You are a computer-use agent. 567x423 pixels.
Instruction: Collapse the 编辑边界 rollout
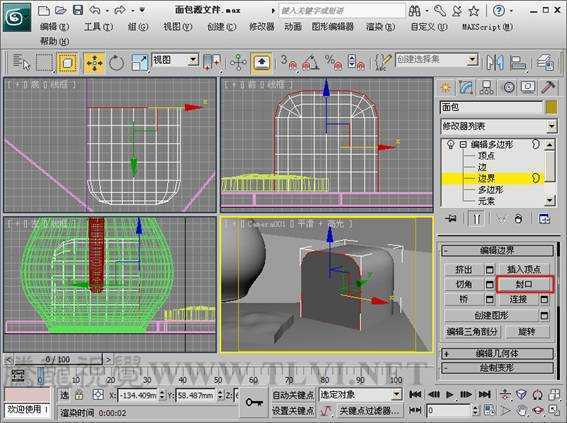coord(498,250)
